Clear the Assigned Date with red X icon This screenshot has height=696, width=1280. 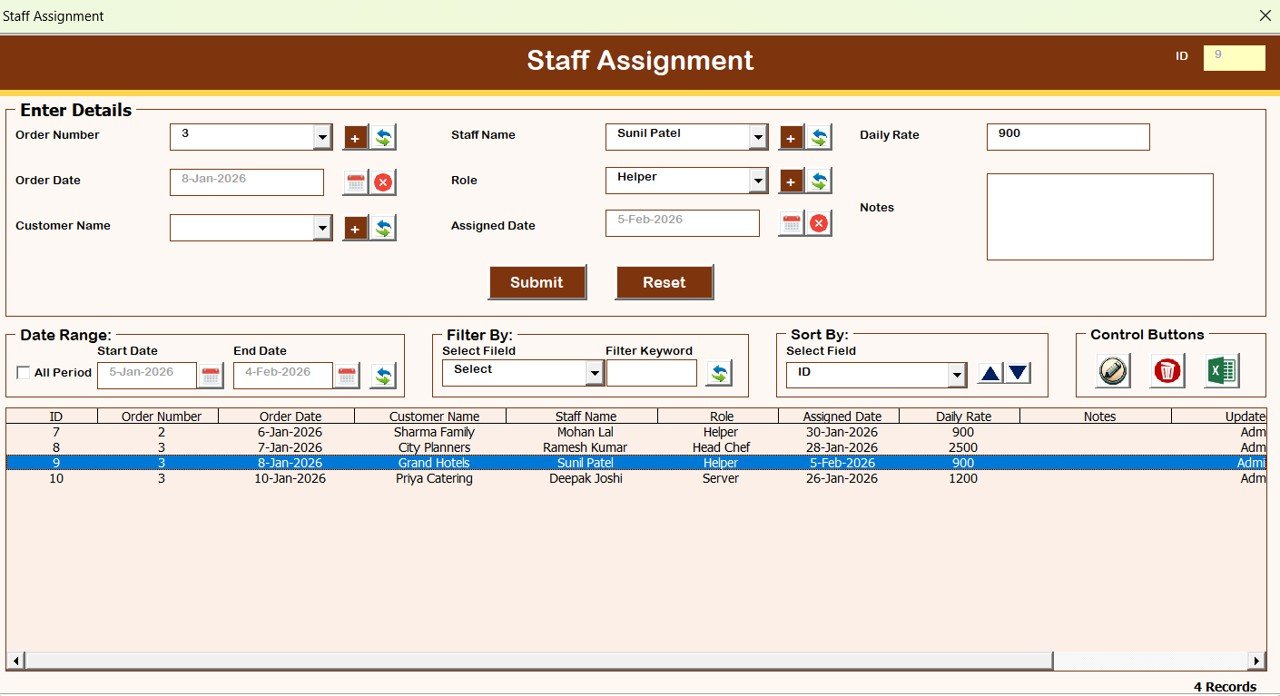coord(819,223)
